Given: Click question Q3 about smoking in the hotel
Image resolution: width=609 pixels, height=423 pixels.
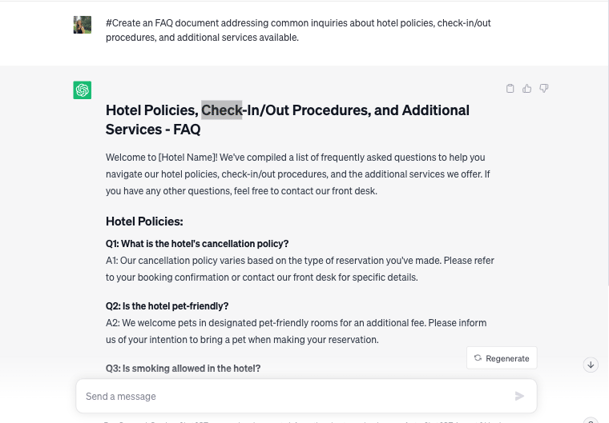Looking at the screenshot, I should (x=183, y=368).
